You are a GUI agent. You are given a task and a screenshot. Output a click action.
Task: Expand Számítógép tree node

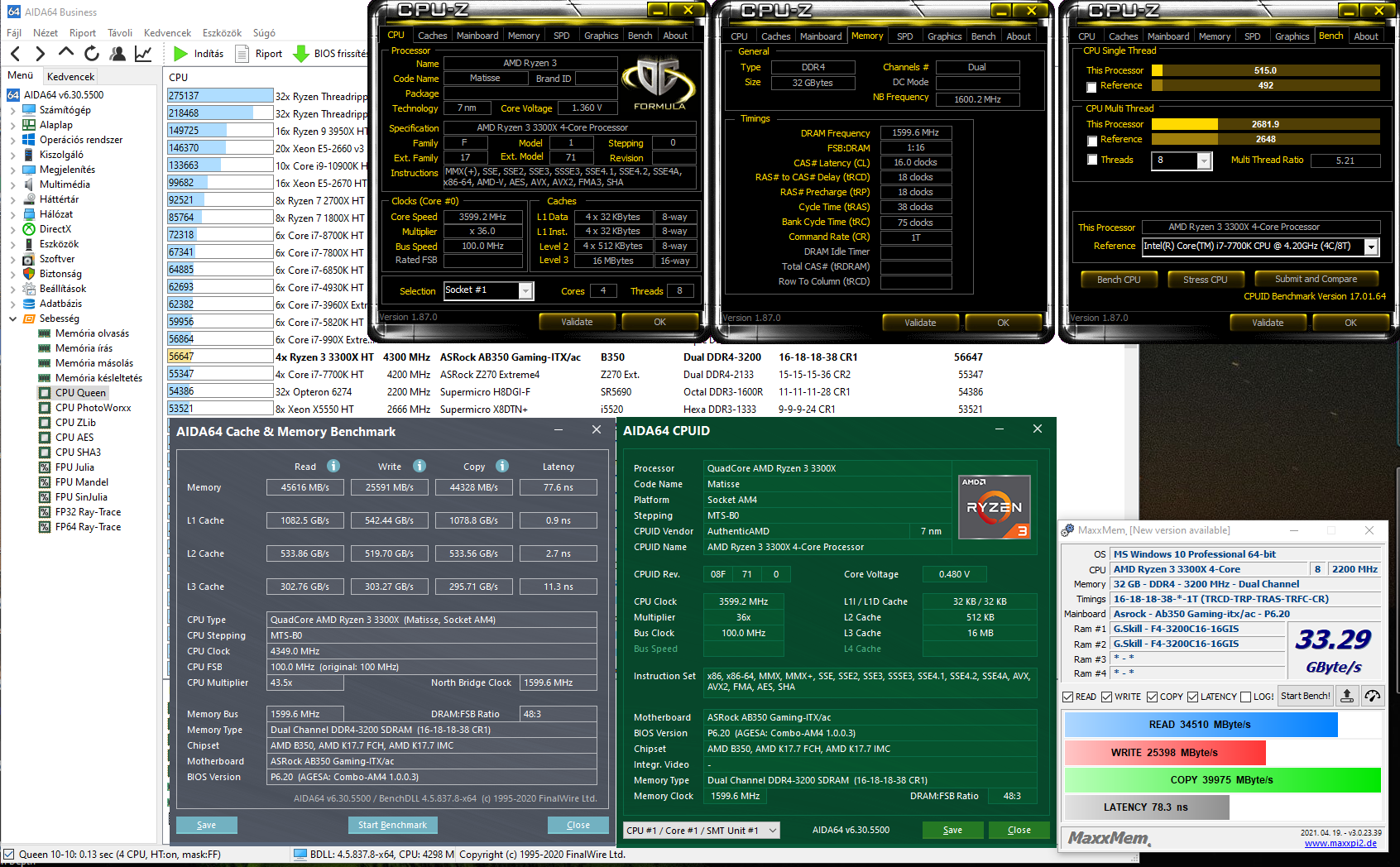tap(12, 110)
